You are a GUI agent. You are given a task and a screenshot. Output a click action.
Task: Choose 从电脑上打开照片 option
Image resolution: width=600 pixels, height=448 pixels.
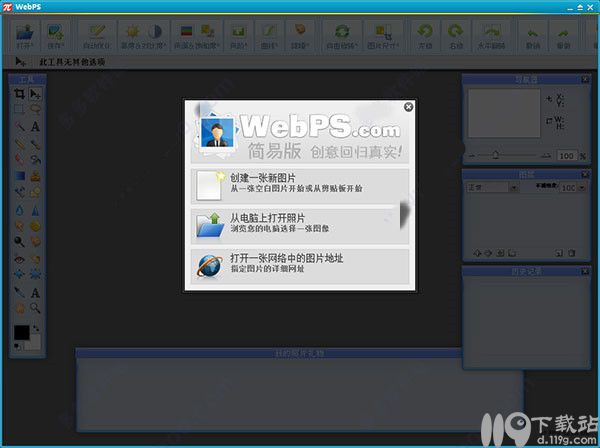tap(300, 226)
